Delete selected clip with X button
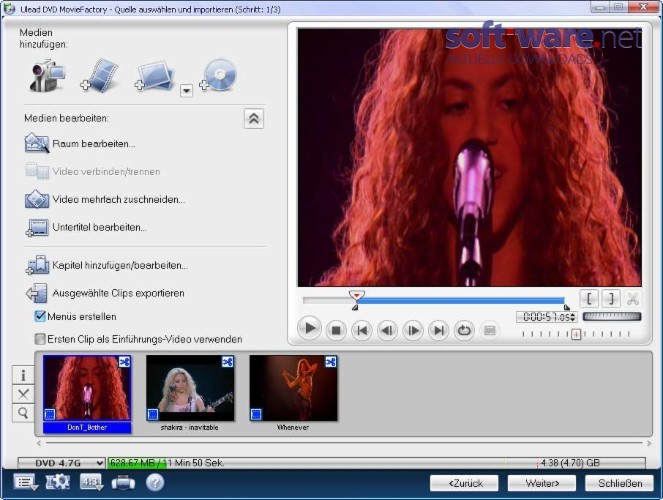Viewport: 663px width, 500px height. coord(23,394)
